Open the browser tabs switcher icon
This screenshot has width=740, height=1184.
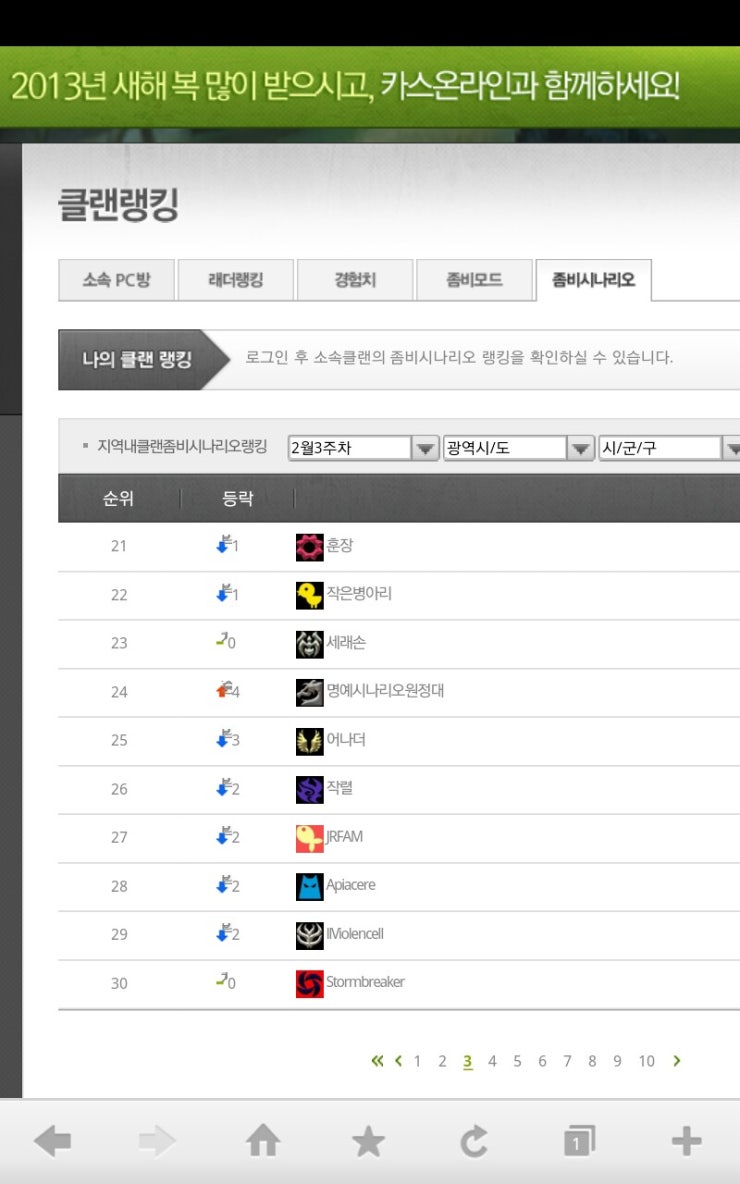578,1141
